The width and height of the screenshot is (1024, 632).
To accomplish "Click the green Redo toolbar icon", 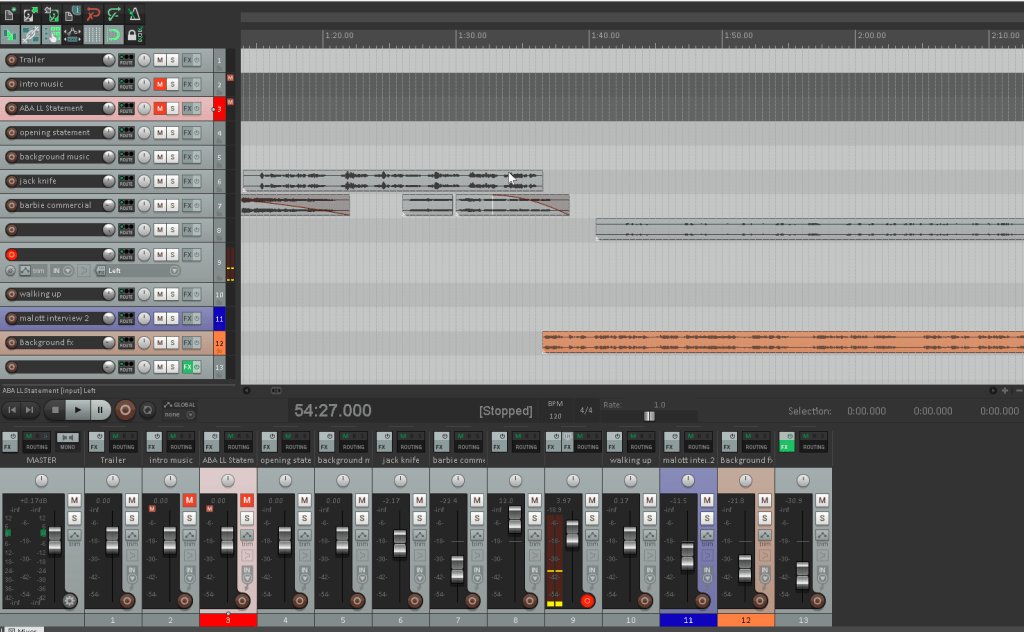I will click(x=114, y=14).
